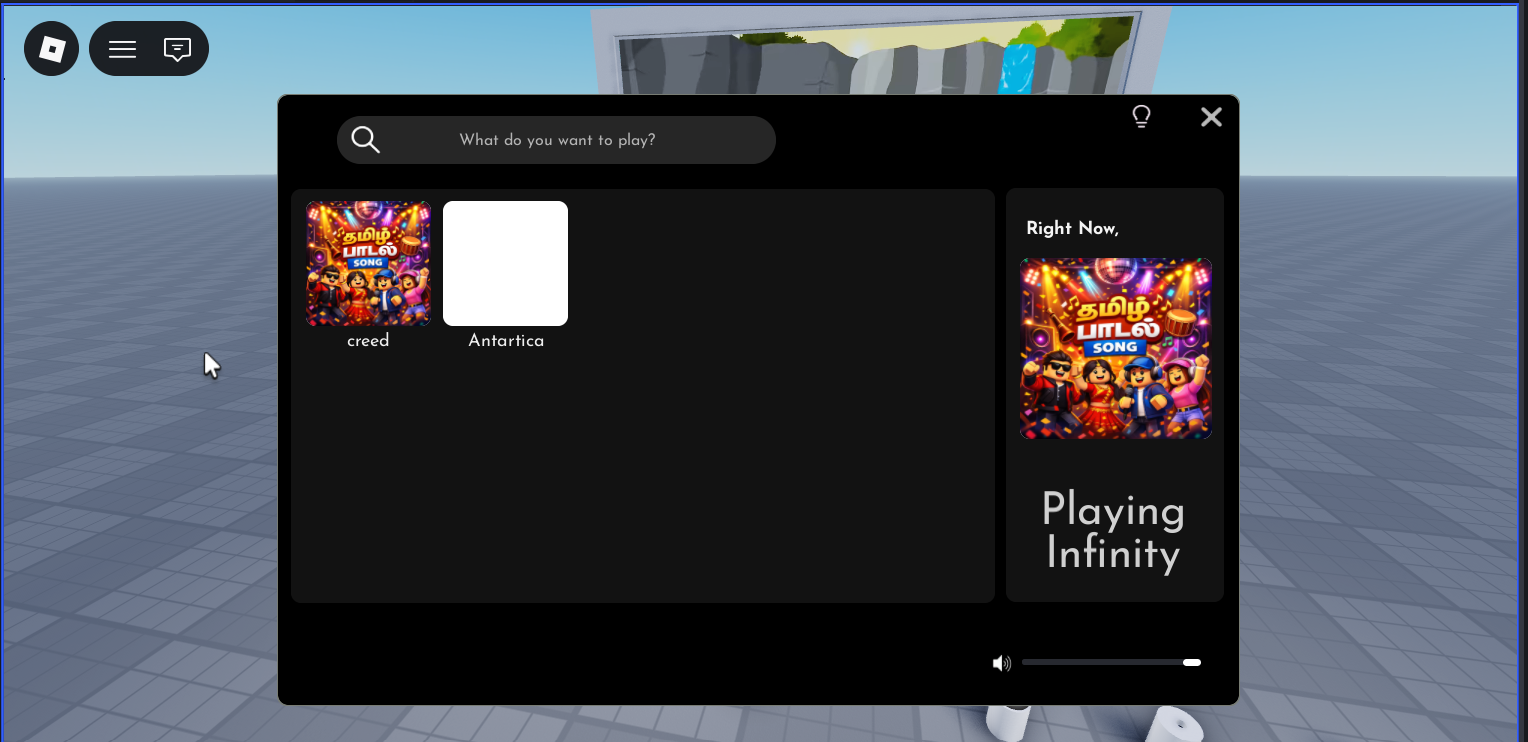Close the music player panel
The width and height of the screenshot is (1528, 742).
(1211, 117)
